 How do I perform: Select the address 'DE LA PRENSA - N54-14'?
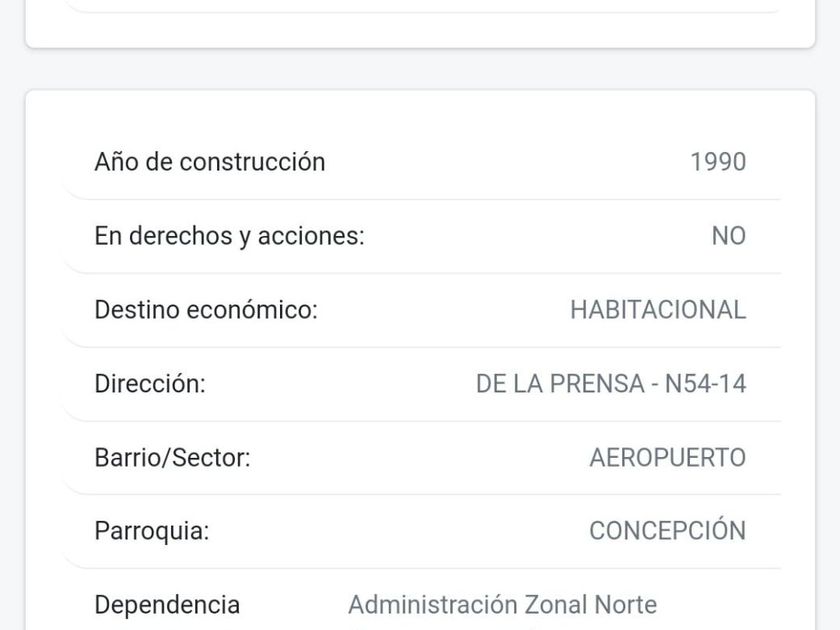coord(610,384)
